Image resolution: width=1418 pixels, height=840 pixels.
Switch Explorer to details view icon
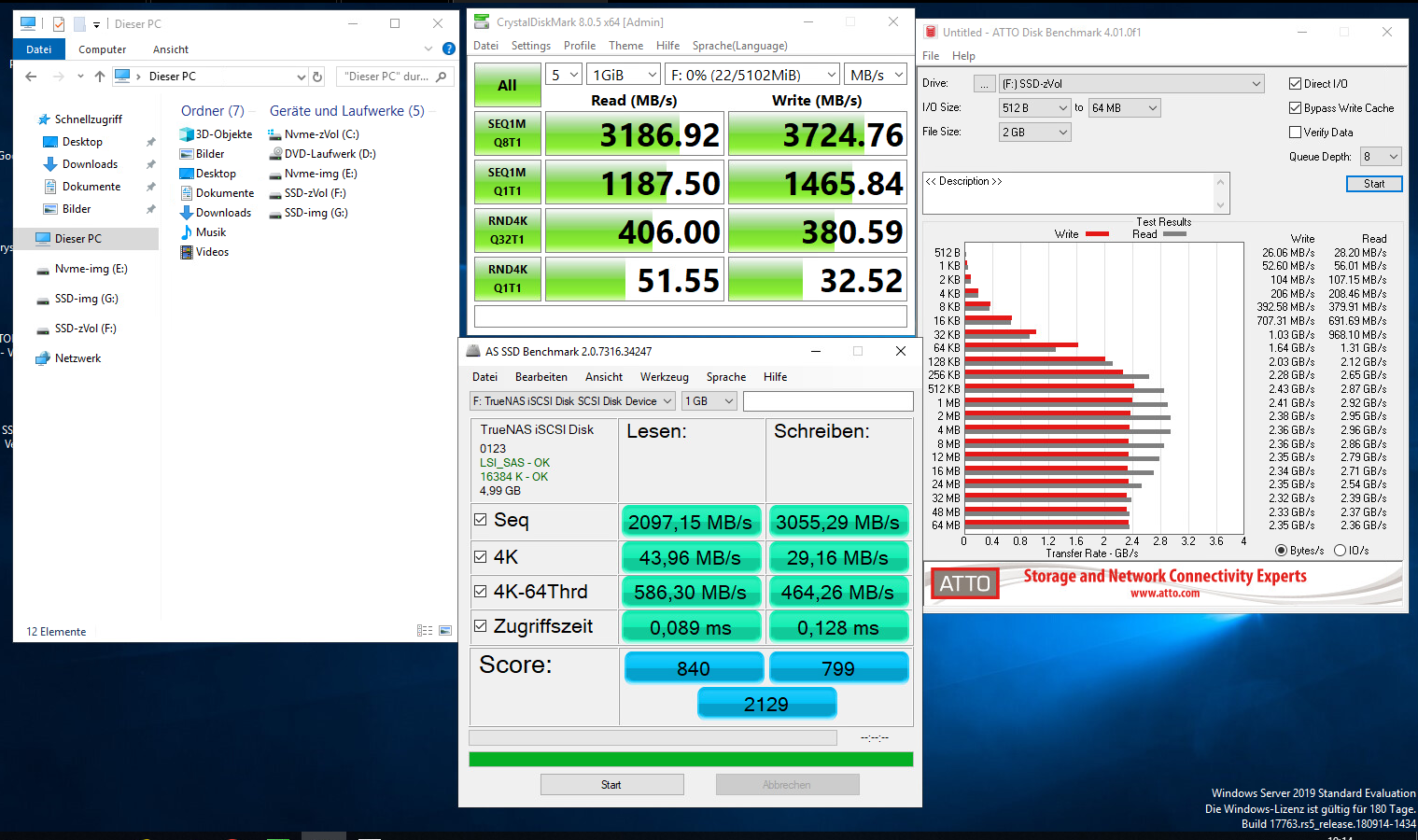click(x=425, y=631)
